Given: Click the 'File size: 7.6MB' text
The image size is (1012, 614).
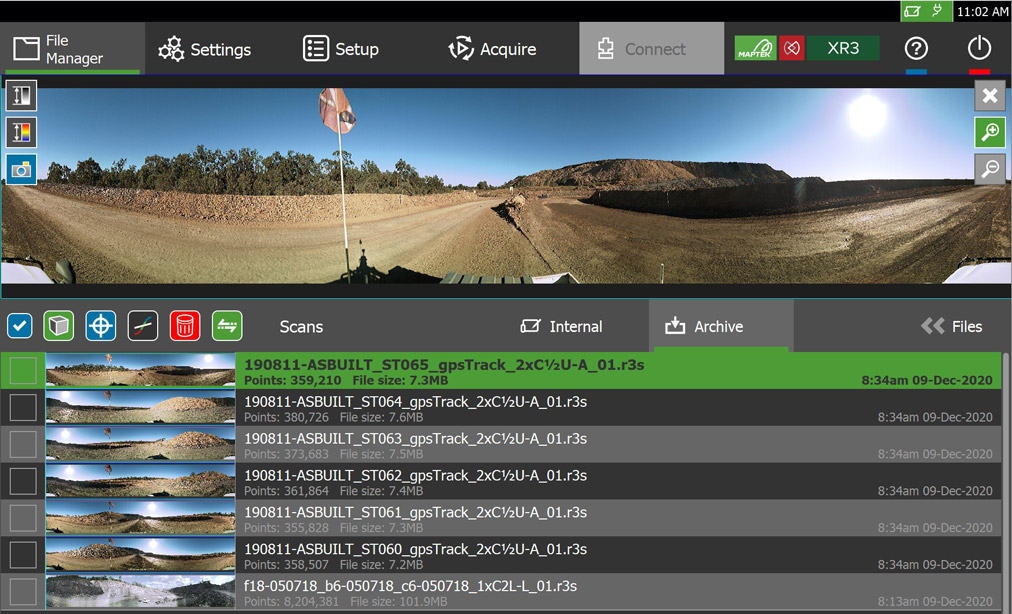Looking at the screenshot, I should (381, 417).
